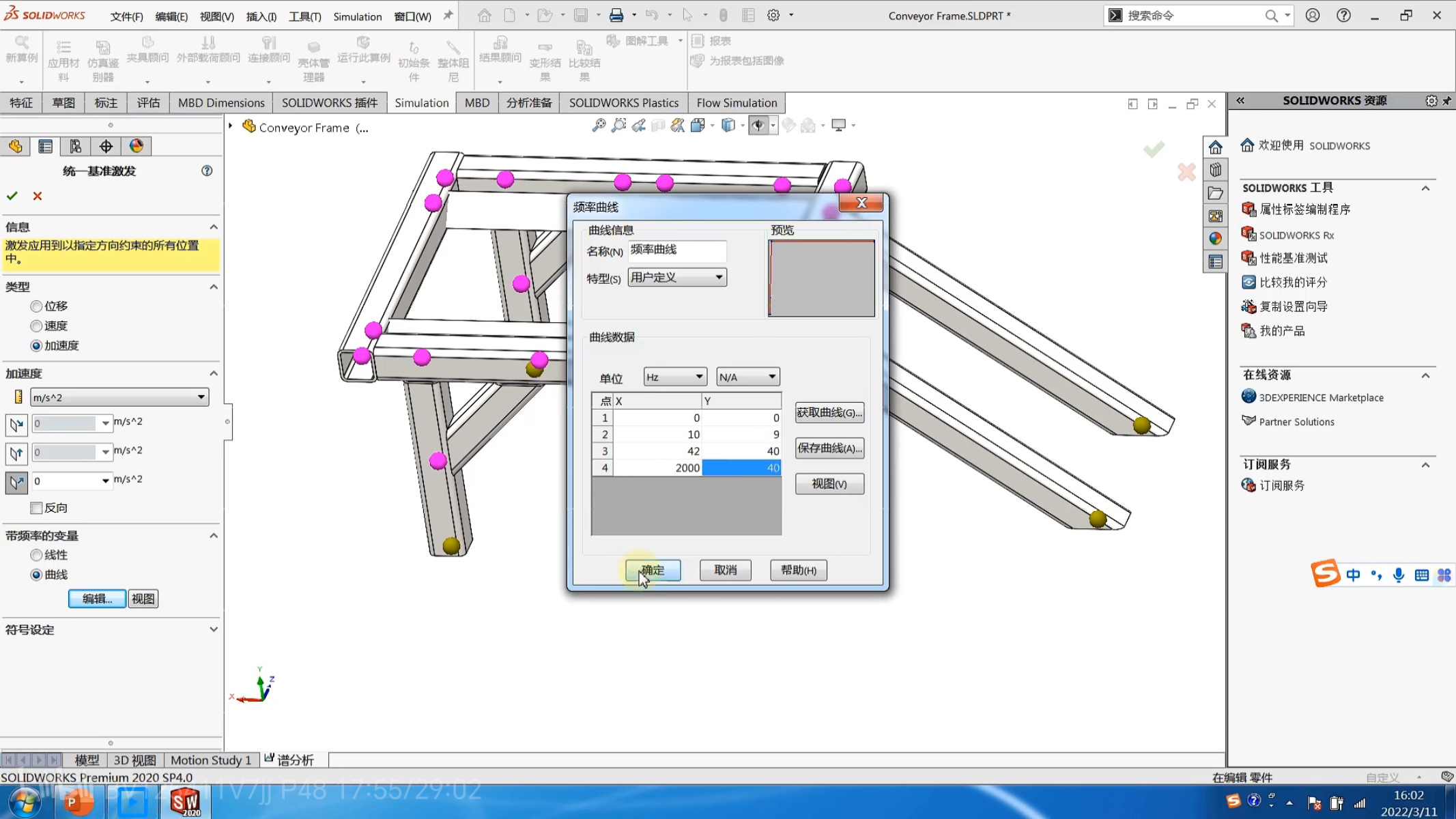Confirm excitation with the green checkmark
This screenshot has height=819, width=1456.
pos(12,196)
